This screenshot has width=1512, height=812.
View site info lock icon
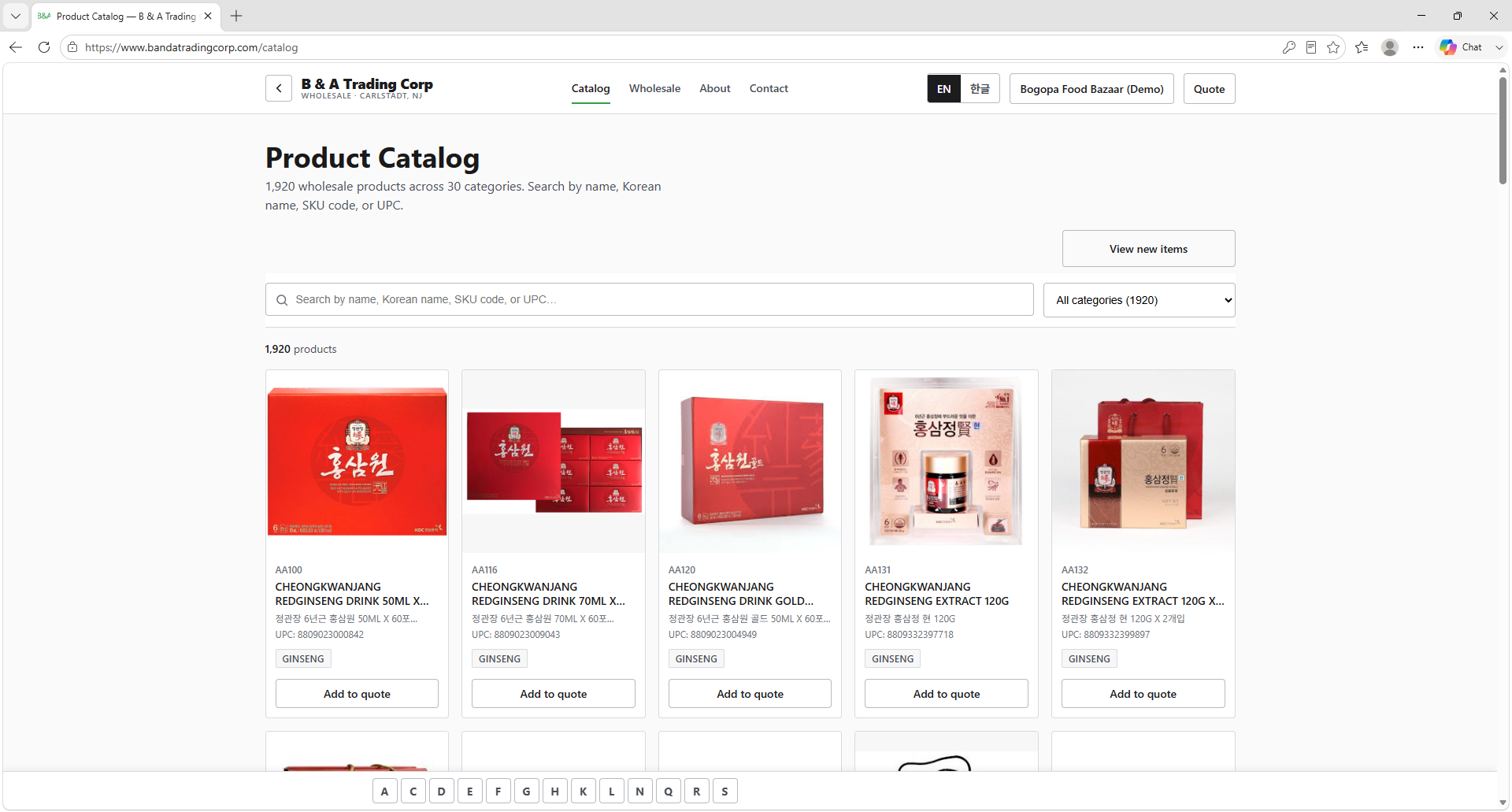(x=72, y=47)
